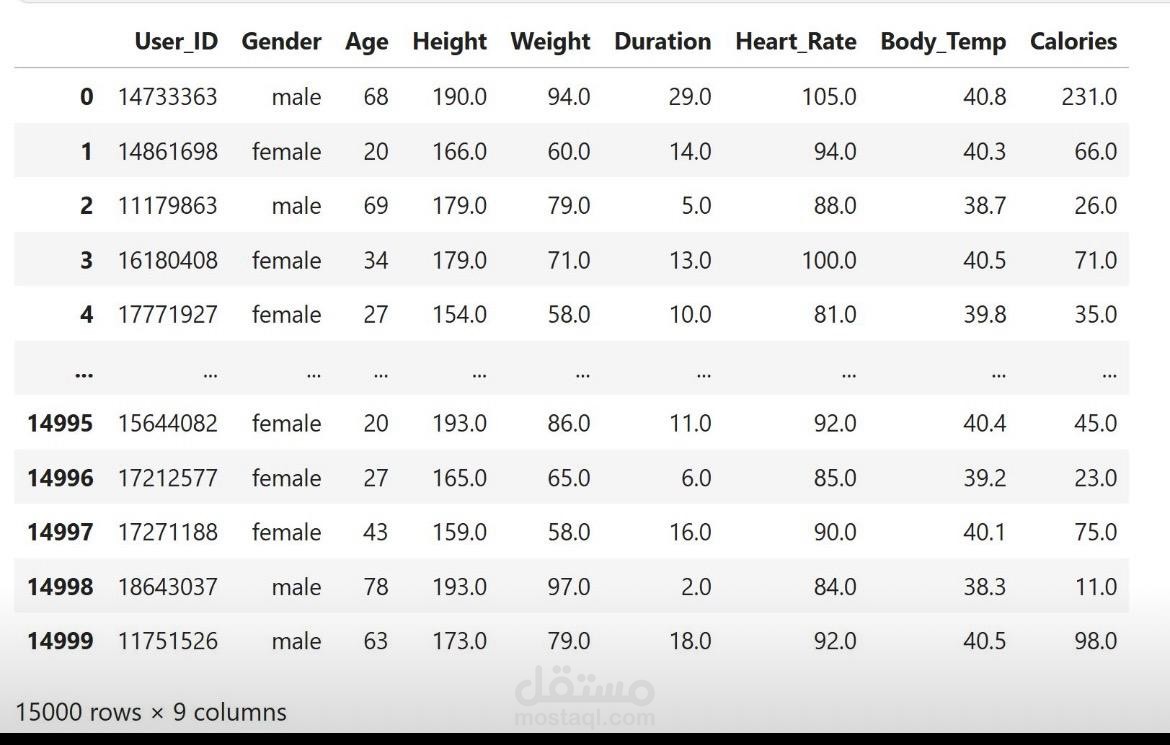
Task: Click User_ID cell 14861698
Action: (x=167, y=152)
